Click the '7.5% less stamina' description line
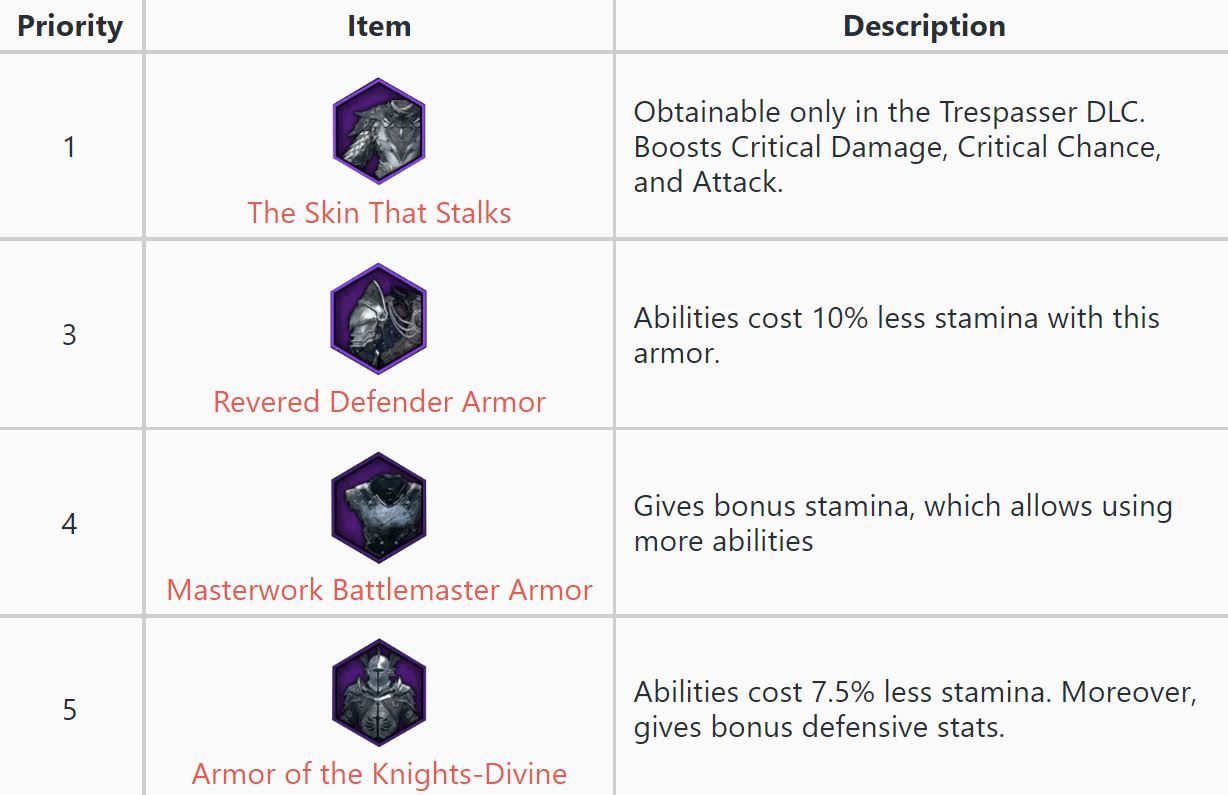This screenshot has height=795, width=1228. (x=914, y=692)
